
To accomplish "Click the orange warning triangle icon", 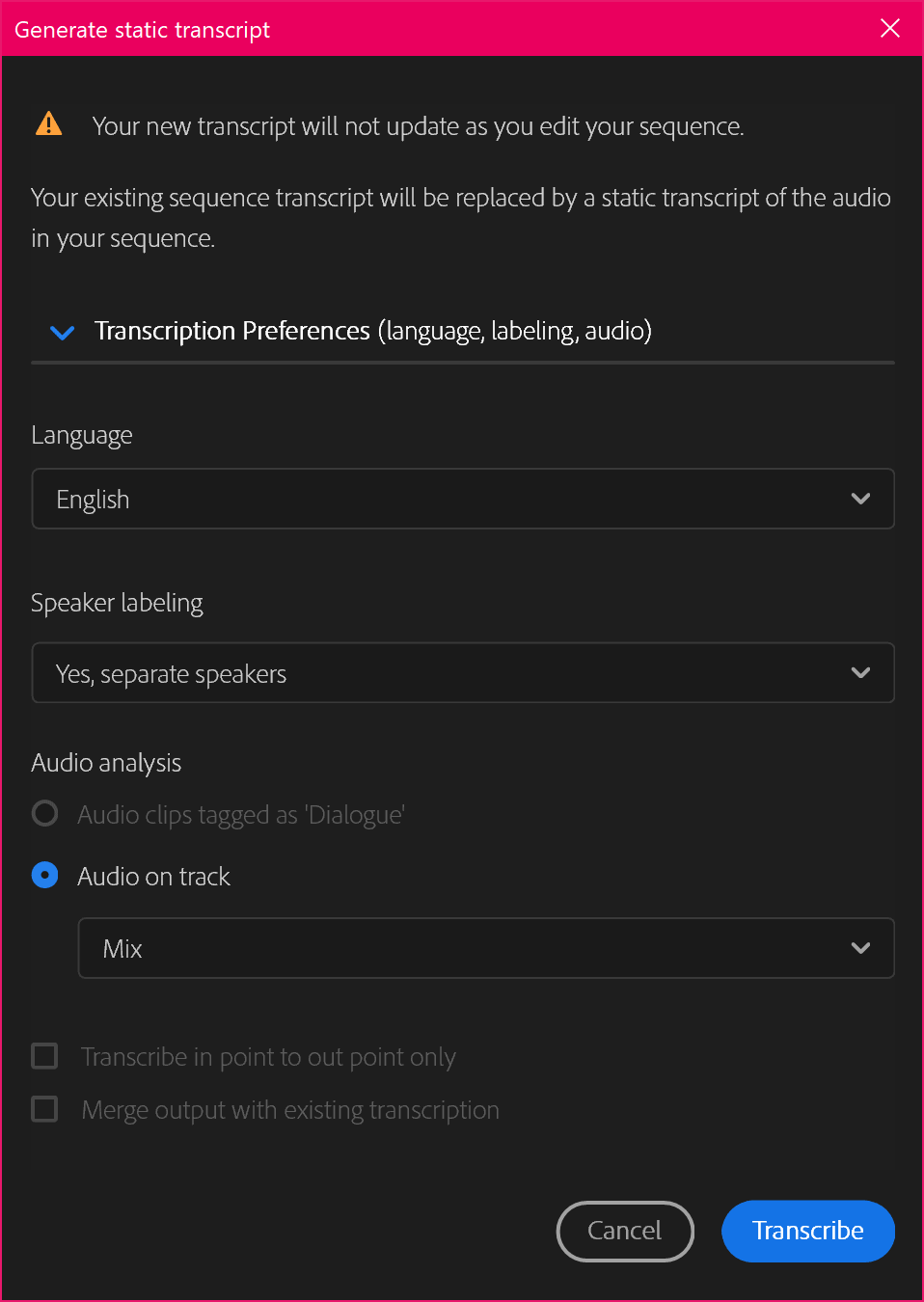I will pos(48,124).
